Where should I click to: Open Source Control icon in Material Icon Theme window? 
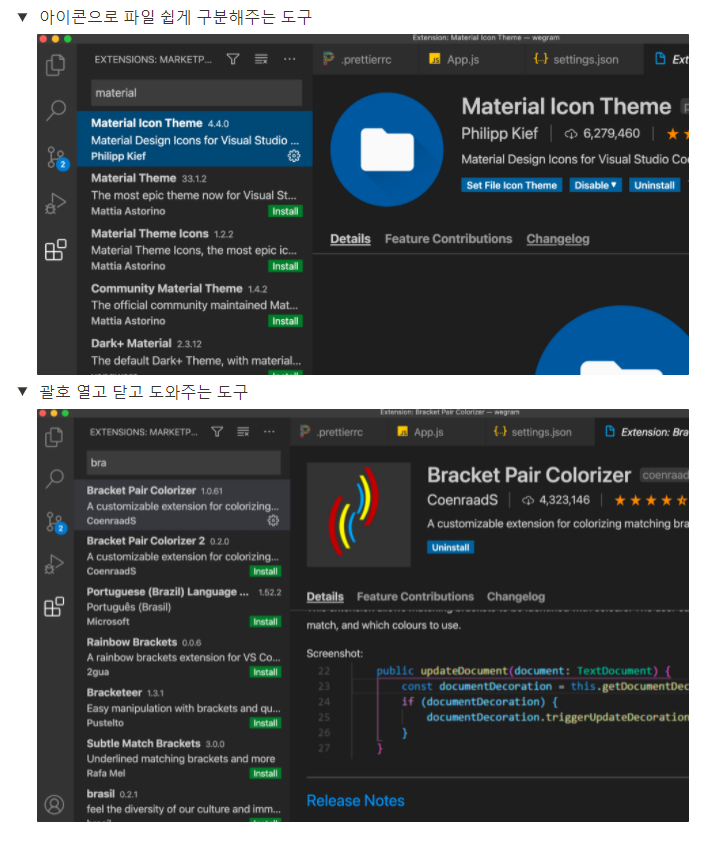[57, 158]
